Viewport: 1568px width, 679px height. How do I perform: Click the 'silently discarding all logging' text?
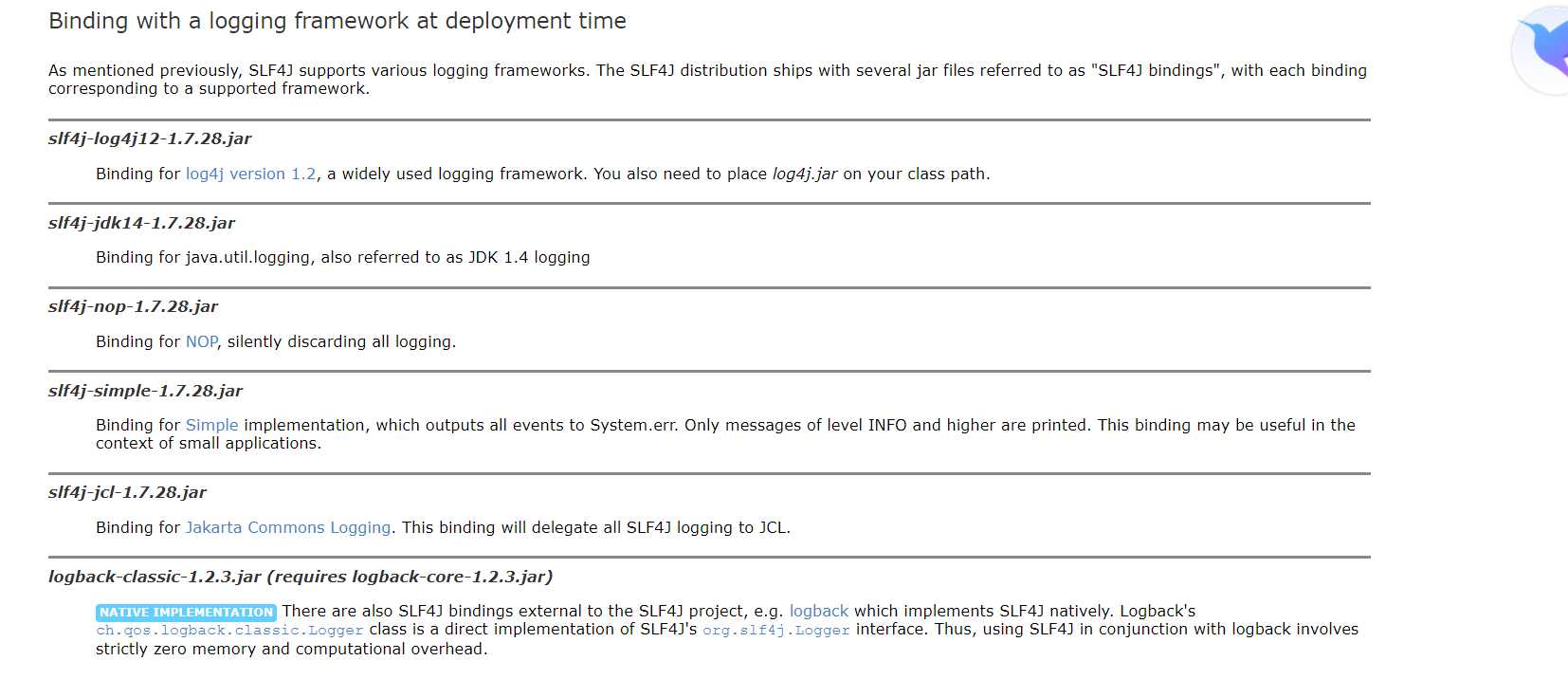click(341, 341)
